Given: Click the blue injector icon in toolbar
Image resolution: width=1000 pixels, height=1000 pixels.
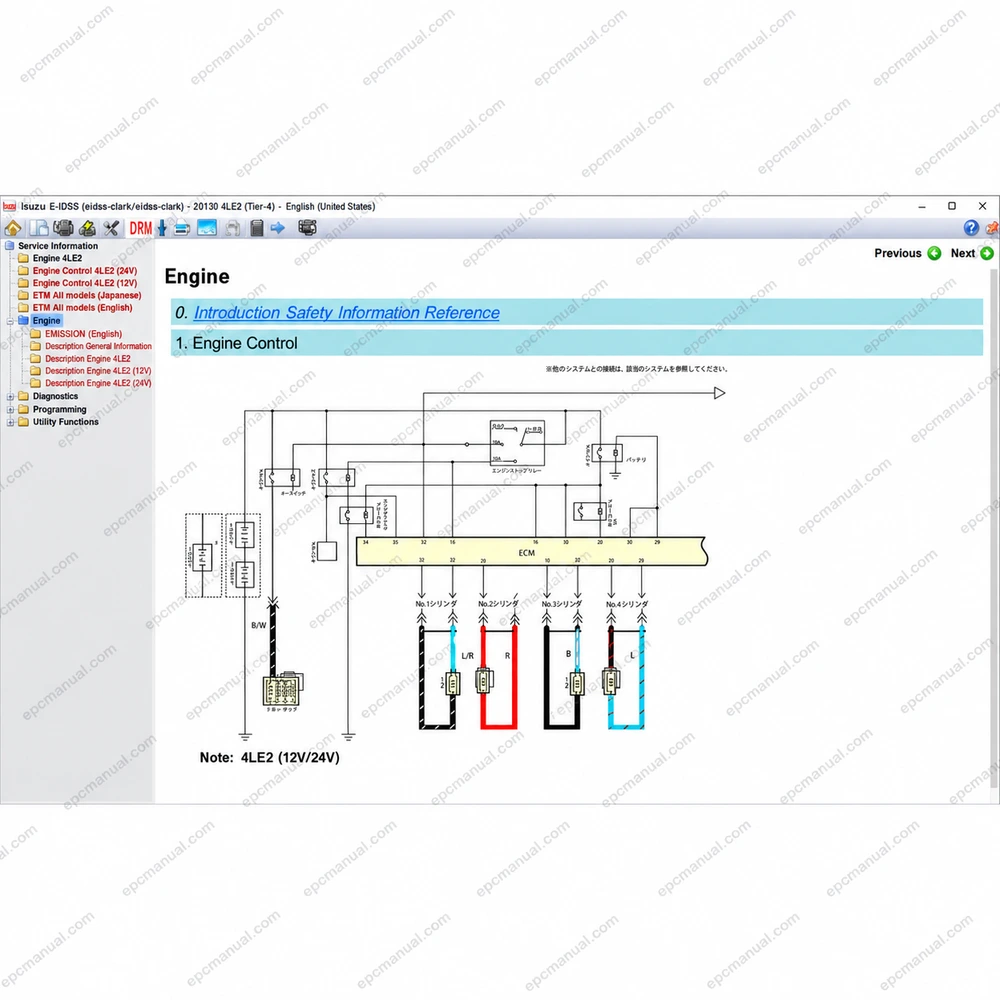Looking at the screenshot, I should 162,228.
